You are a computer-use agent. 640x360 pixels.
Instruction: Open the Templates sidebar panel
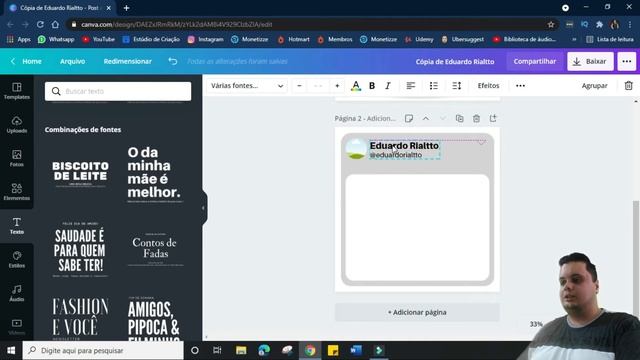(x=17, y=91)
